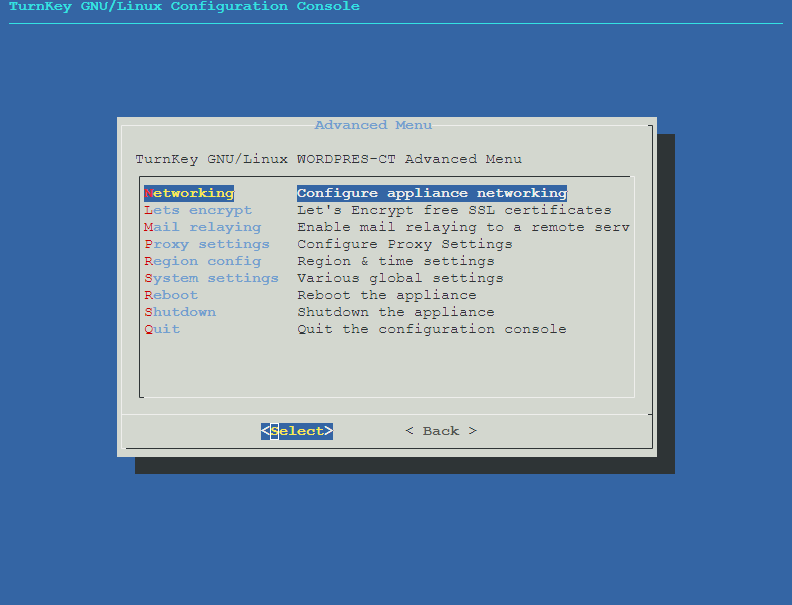Click the 'Configure Proxy Settings' description
Image resolution: width=792 pixels, height=605 pixels.
[x=404, y=244]
